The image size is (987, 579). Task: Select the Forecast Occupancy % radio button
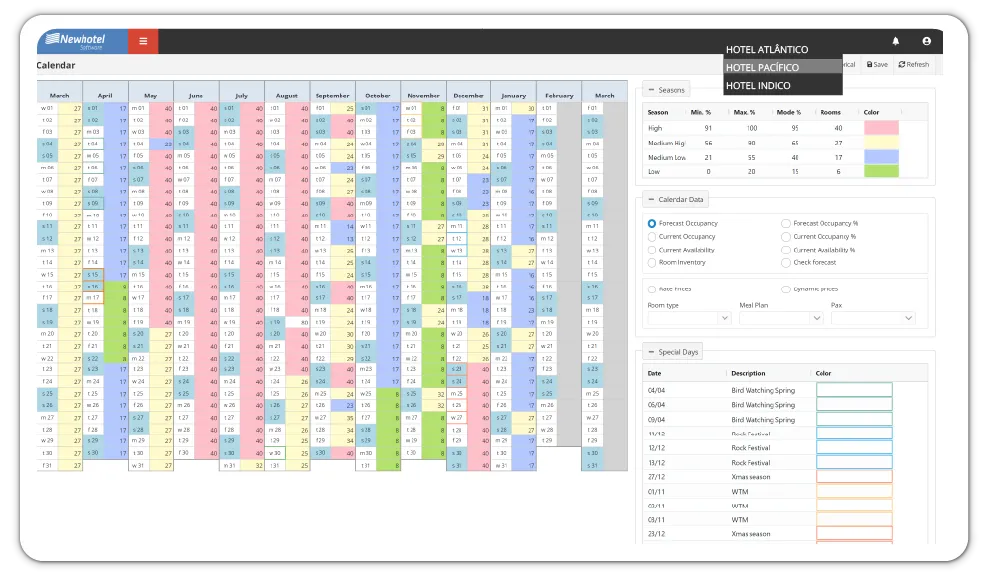(x=786, y=223)
